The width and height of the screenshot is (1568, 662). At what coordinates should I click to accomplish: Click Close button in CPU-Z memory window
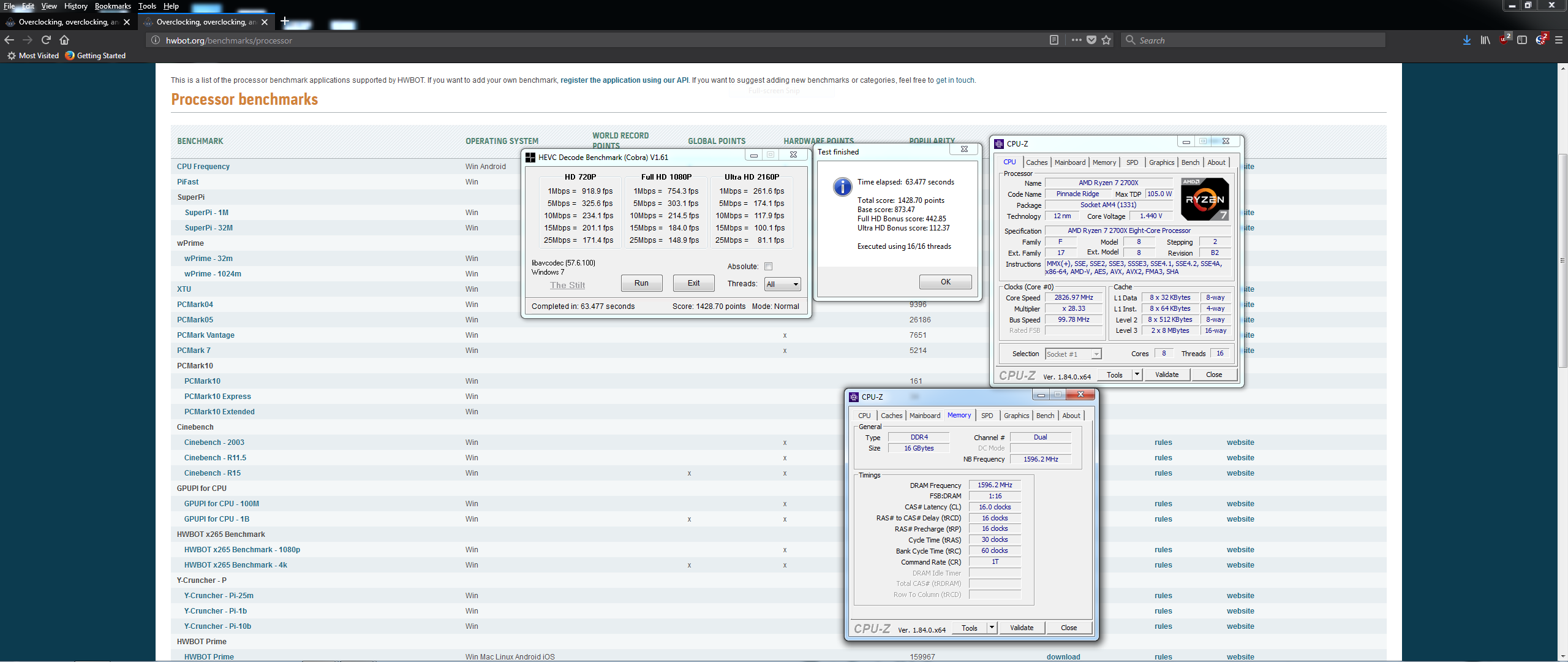click(1069, 628)
